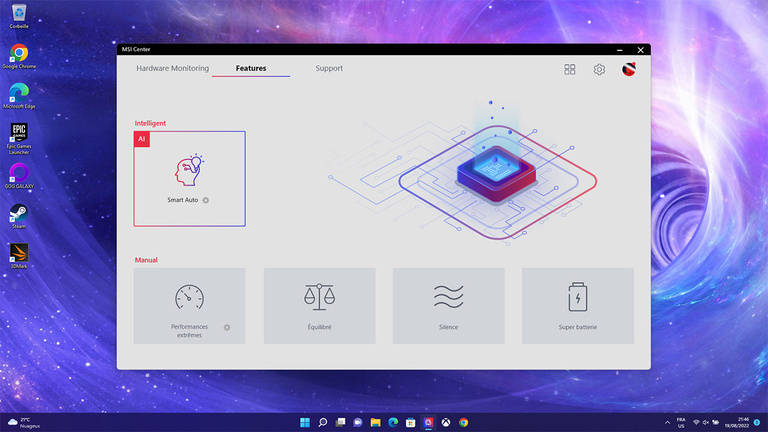
Task: Click the battery charging icon
Action: pos(578,297)
